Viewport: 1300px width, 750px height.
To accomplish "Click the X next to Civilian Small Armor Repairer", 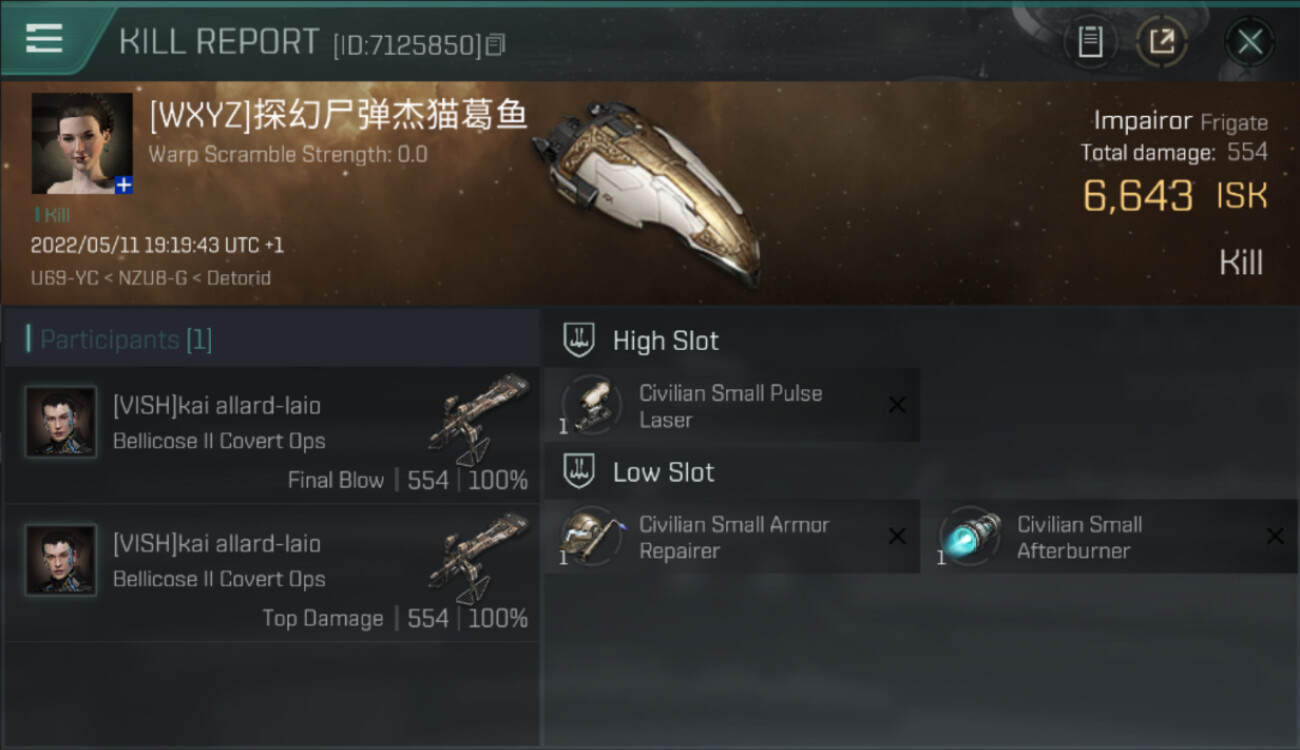I will tap(897, 537).
